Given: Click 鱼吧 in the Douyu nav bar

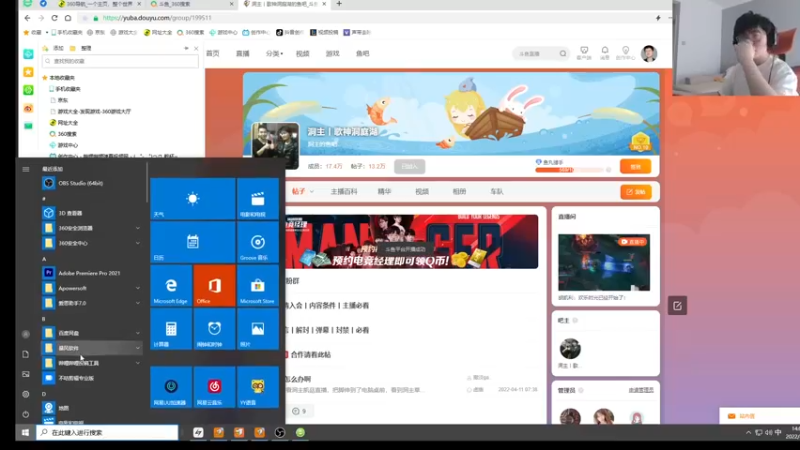Looking at the screenshot, I should coord(363,54).
